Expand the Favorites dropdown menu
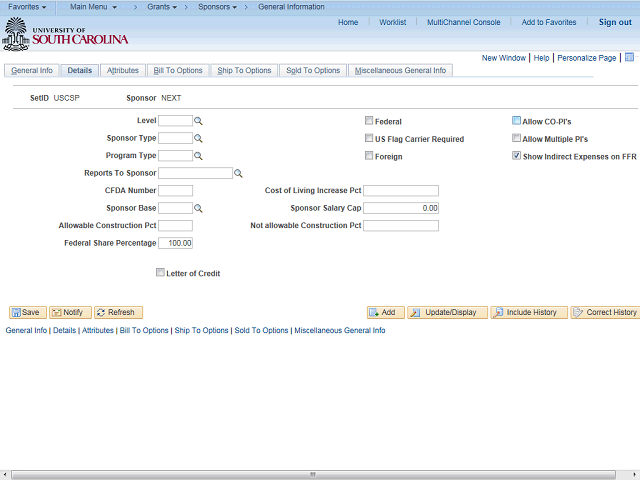Image resolution: width=640 pixels, height=480 pixels. 27,7
